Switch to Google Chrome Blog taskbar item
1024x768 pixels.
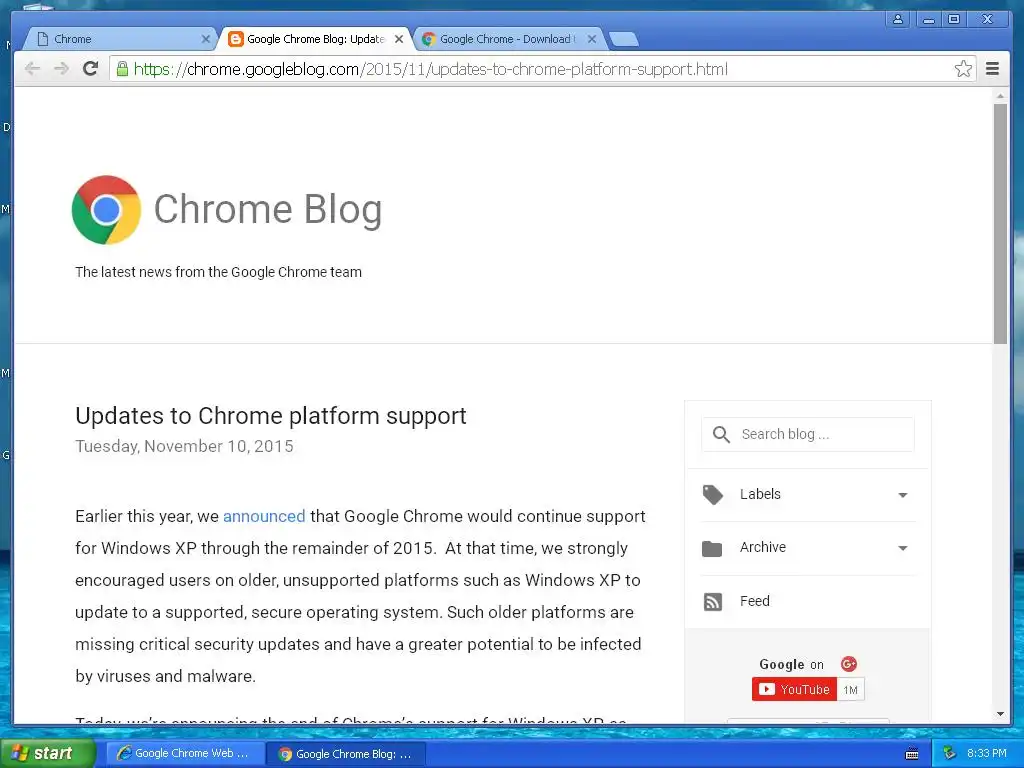346,754
